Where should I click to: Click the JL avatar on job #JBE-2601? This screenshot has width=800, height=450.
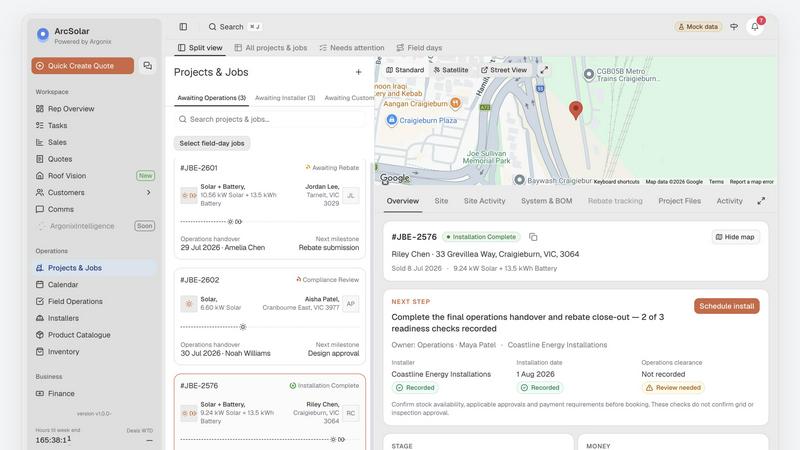point(351,195)
